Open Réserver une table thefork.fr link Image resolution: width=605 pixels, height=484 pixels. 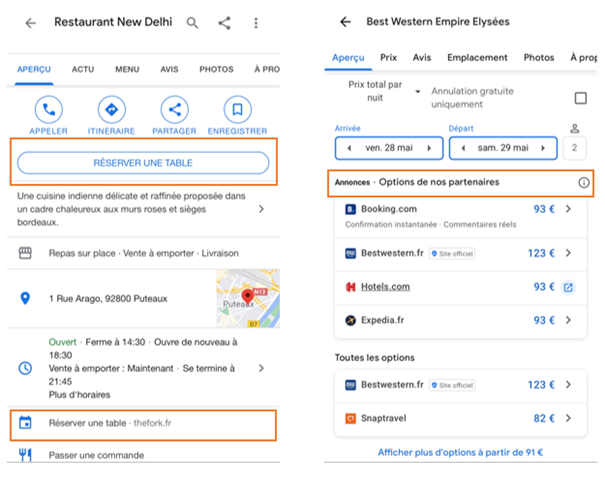[x=143, y=423]
